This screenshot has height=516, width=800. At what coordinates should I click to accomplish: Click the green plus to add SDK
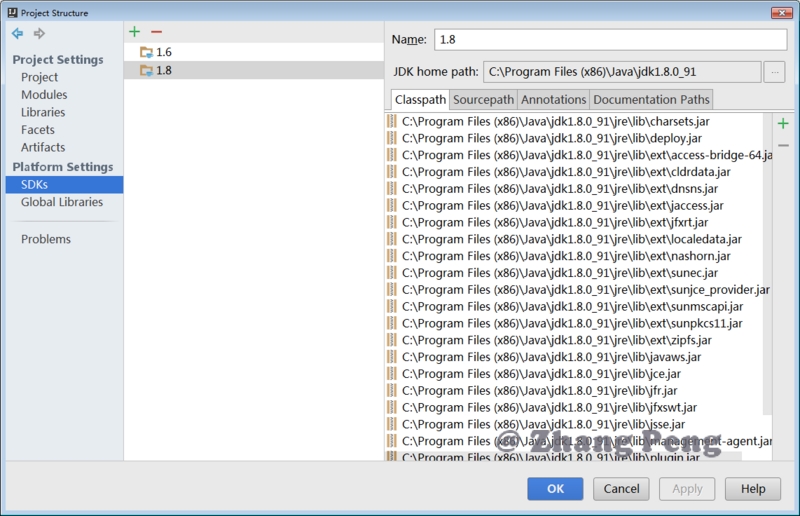(135, 32)
